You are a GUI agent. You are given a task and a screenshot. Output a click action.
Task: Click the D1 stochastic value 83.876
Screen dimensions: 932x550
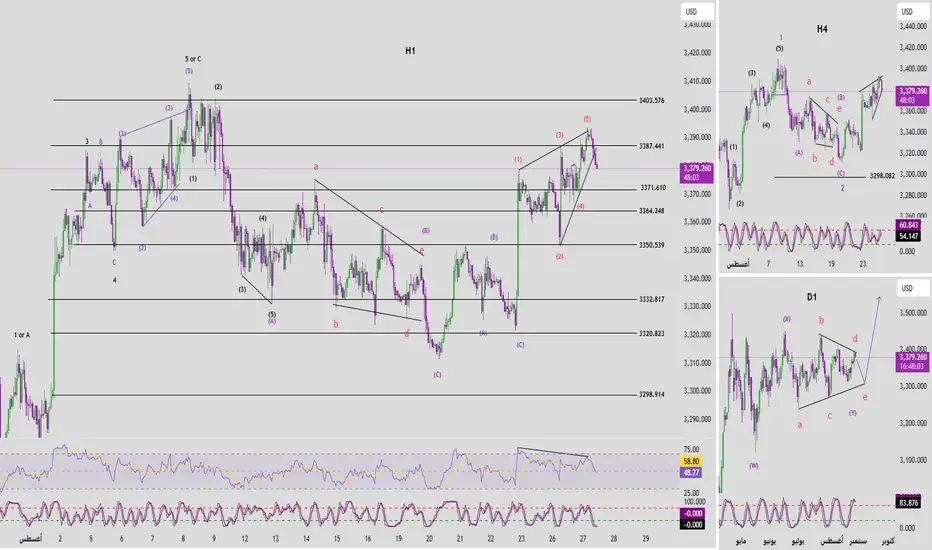909,503
